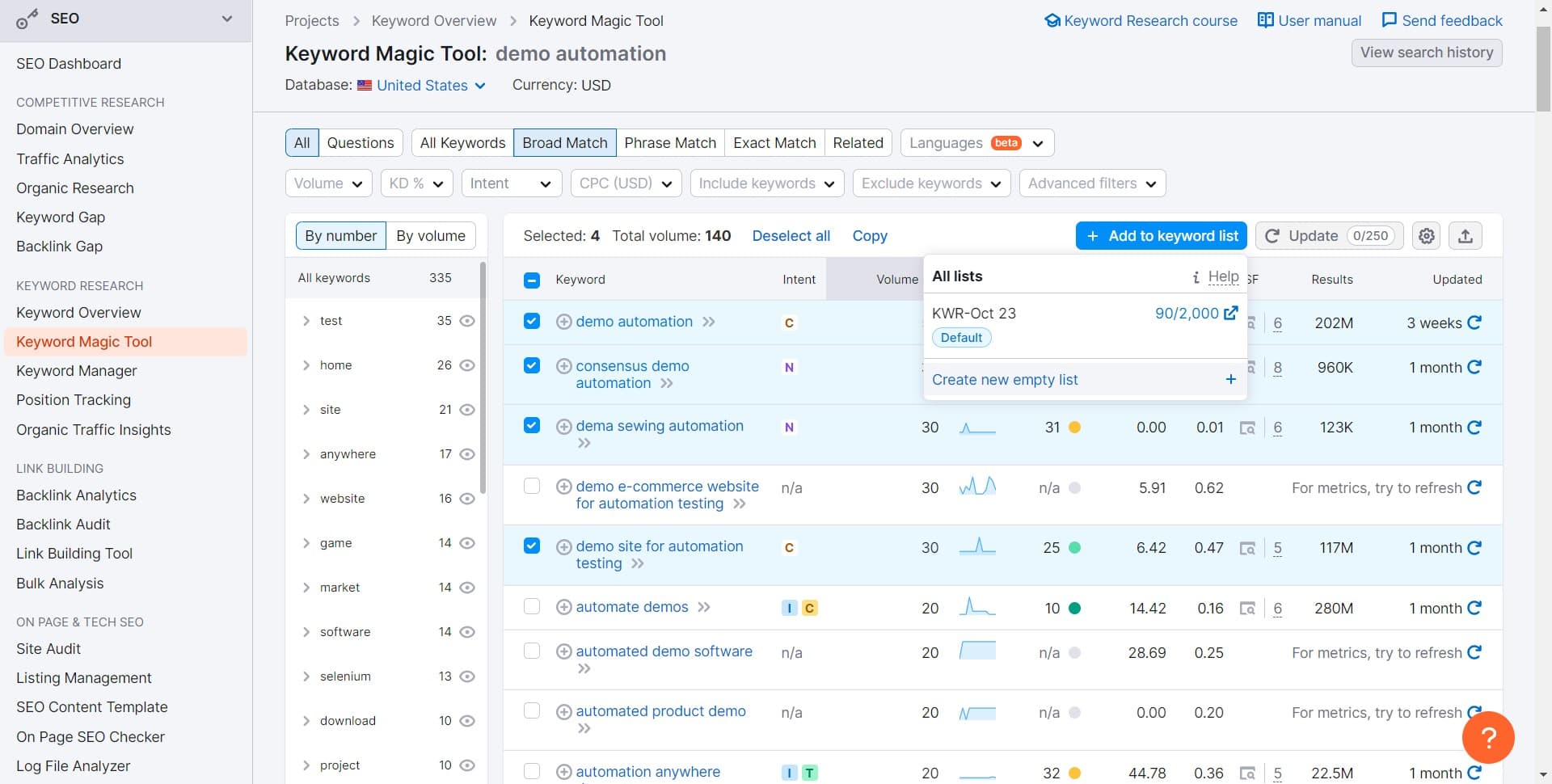The width and height of the screenshot is (1552, 784).
Task: Open double-arrow next to demo automation keyword
Action: [709, 322]
